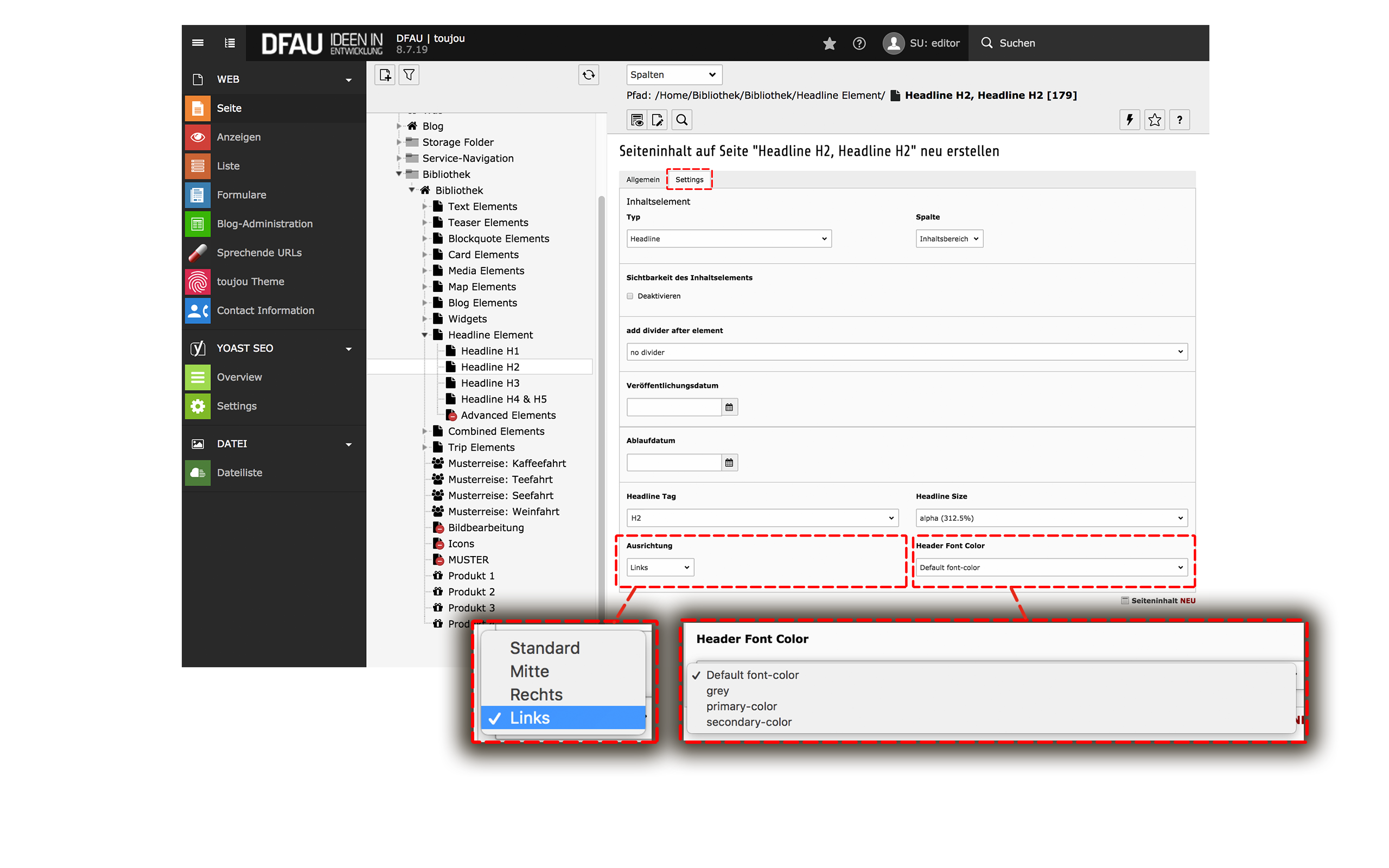Open the add divider after element dropdown
Viewport: 1389px width, 868px height.
pos(906,352)
